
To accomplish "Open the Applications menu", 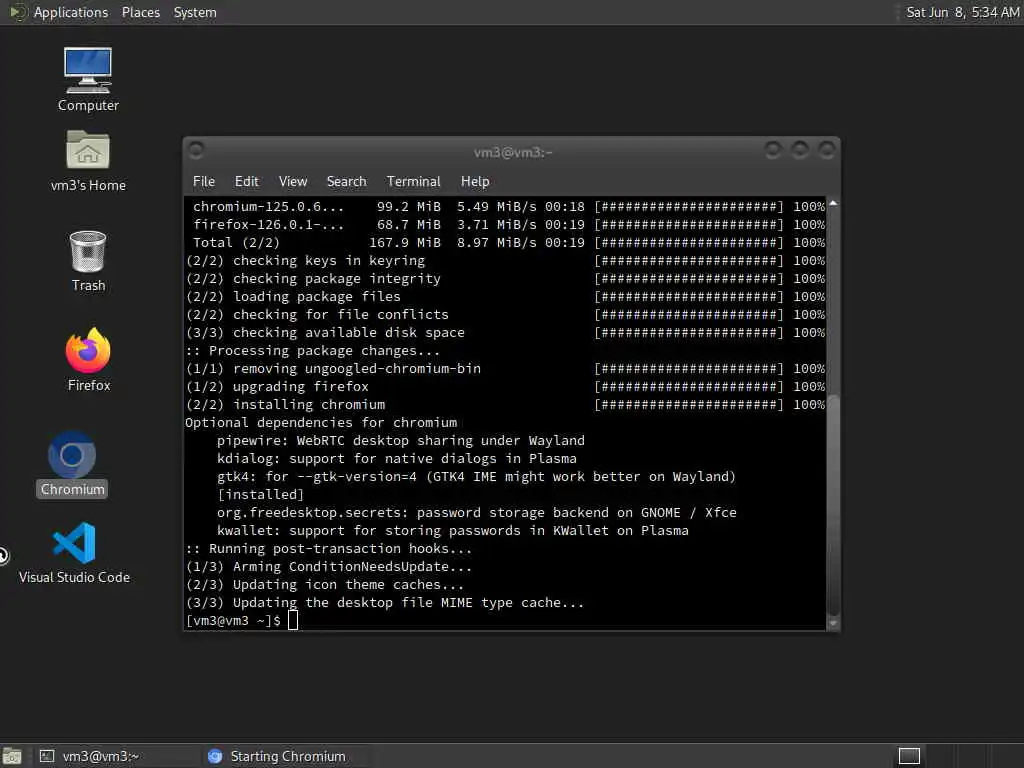I will point(71,12).
